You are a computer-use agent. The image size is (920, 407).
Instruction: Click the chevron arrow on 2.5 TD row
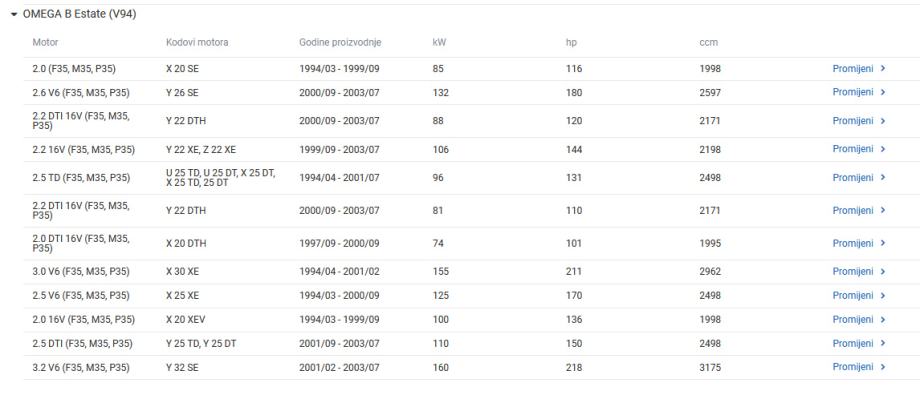(x=883, y=178)
